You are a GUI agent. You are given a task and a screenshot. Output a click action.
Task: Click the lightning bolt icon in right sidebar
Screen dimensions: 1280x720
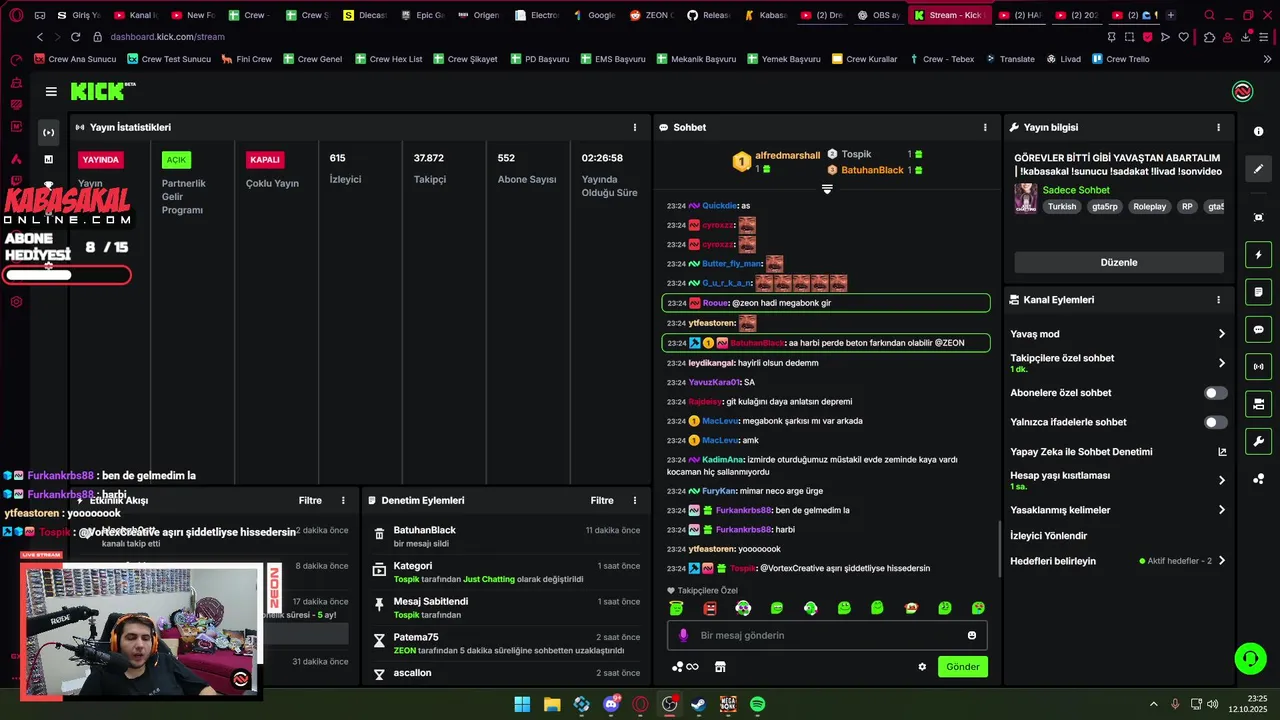1258,255
